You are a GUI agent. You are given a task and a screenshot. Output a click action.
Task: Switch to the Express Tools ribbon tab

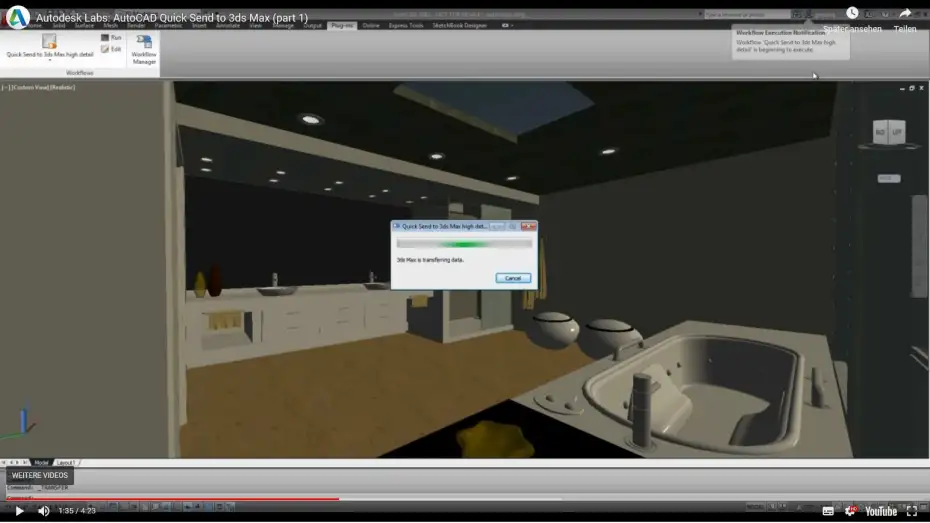point(406,25)
